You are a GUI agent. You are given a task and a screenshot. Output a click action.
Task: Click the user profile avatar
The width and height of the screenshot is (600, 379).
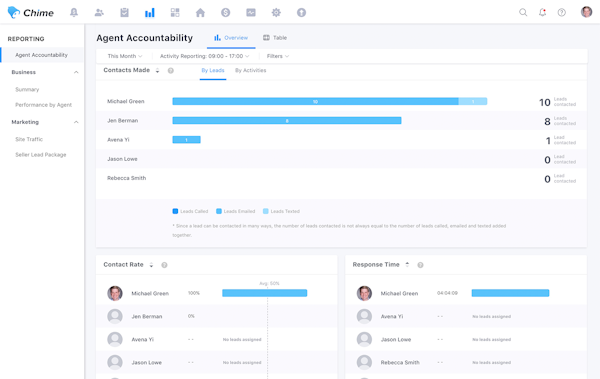point(586,12)
